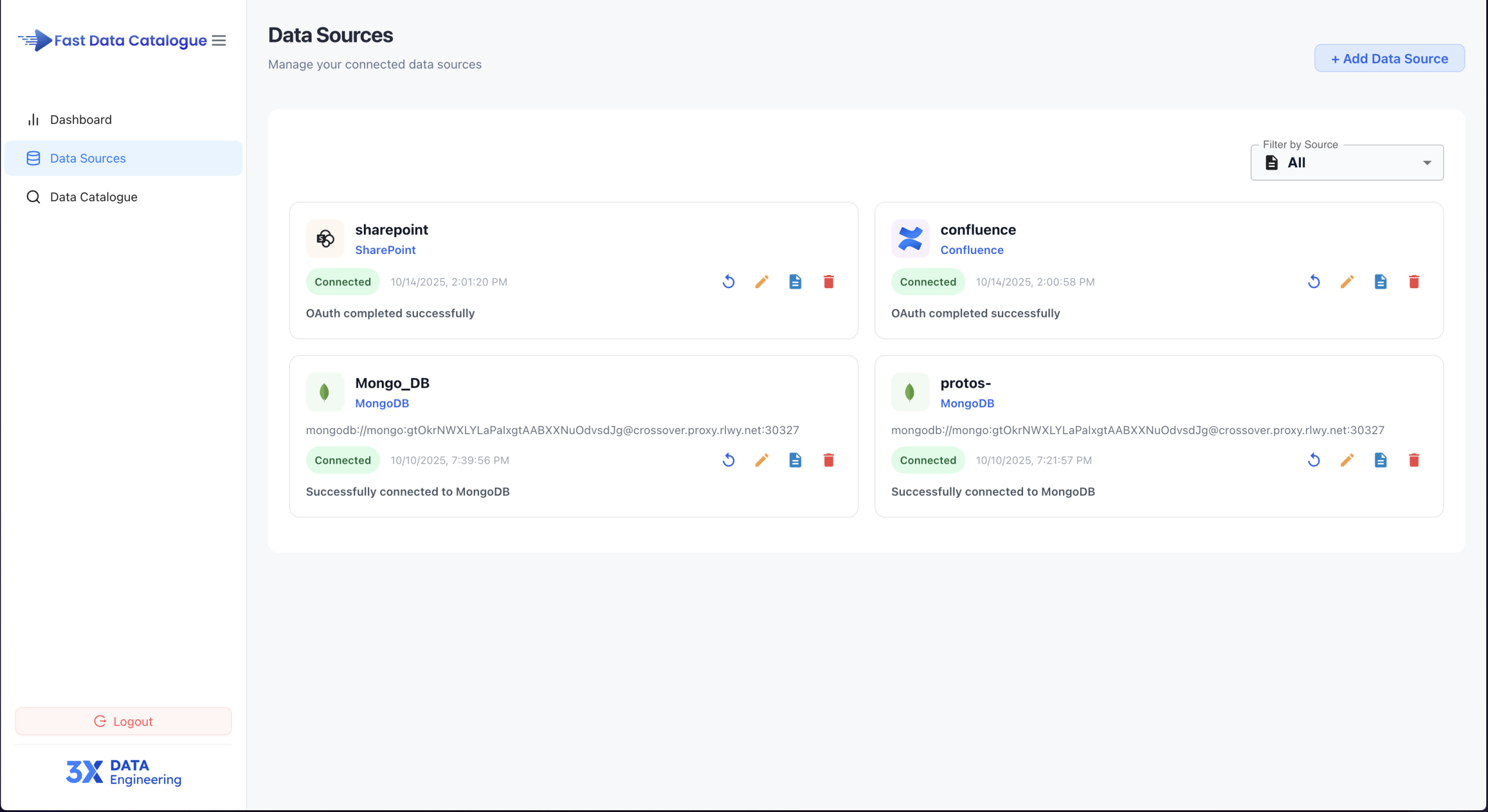Click the document icon inside filter selector
Image resolution: width=1488 pixels, height=812 pixels.
1272,162
